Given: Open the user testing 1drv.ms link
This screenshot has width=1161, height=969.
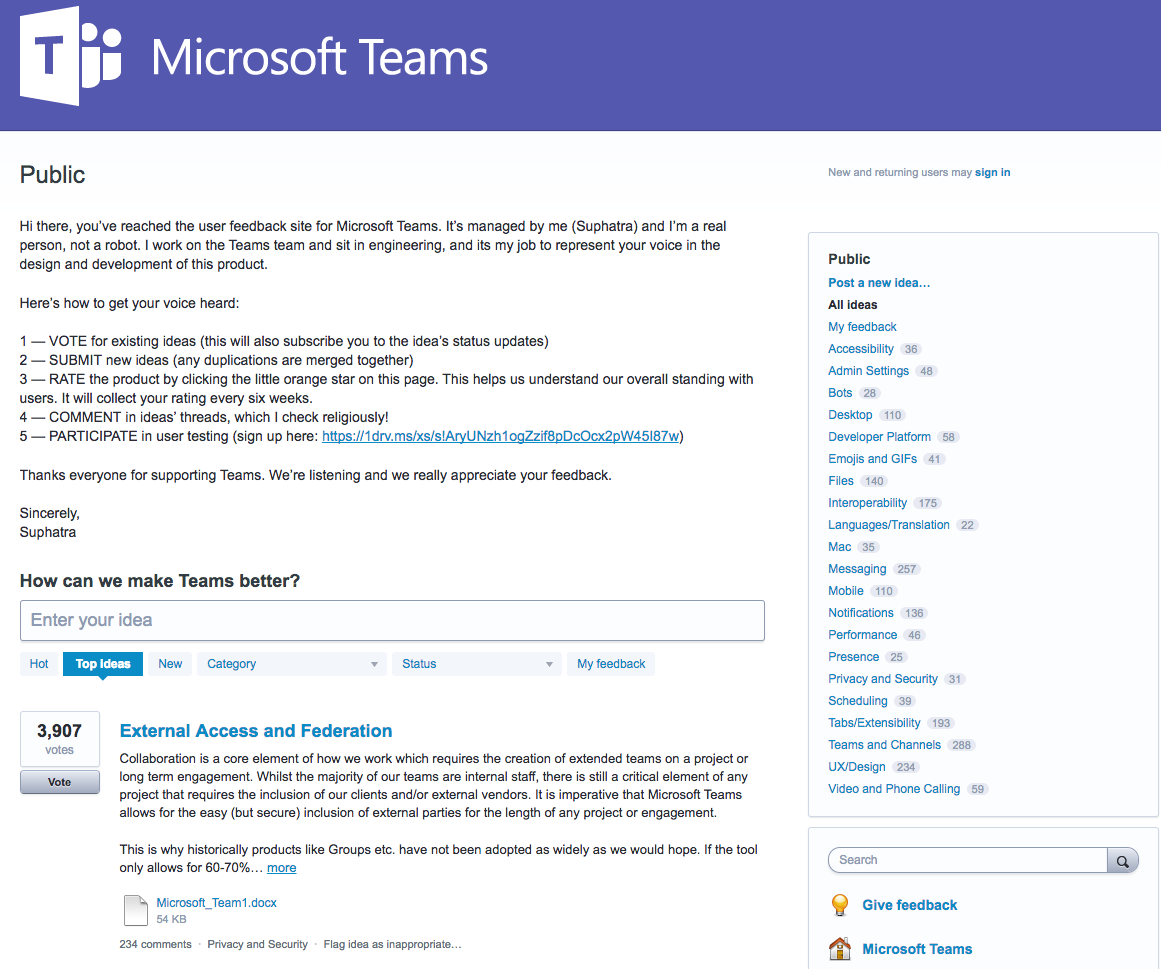Looking at the screenshot, I should coord(501,436).
